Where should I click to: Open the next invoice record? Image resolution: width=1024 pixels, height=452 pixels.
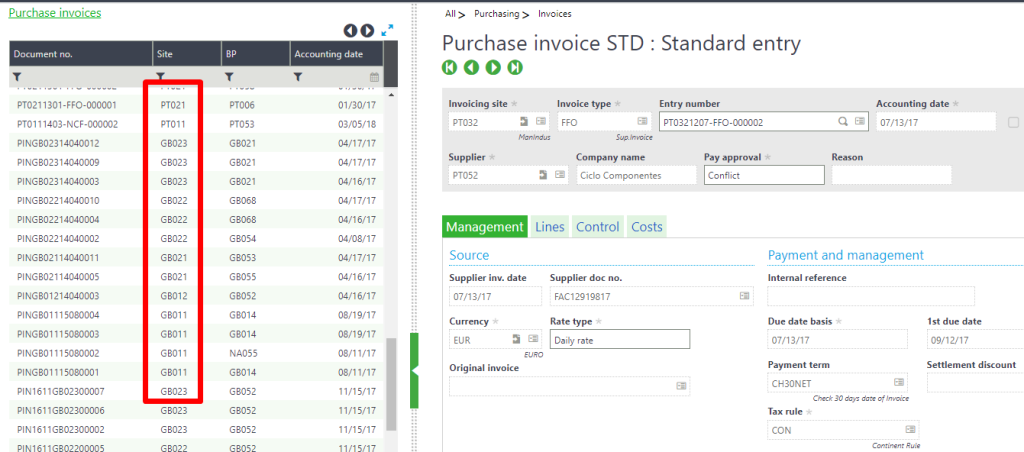(493, 67)
